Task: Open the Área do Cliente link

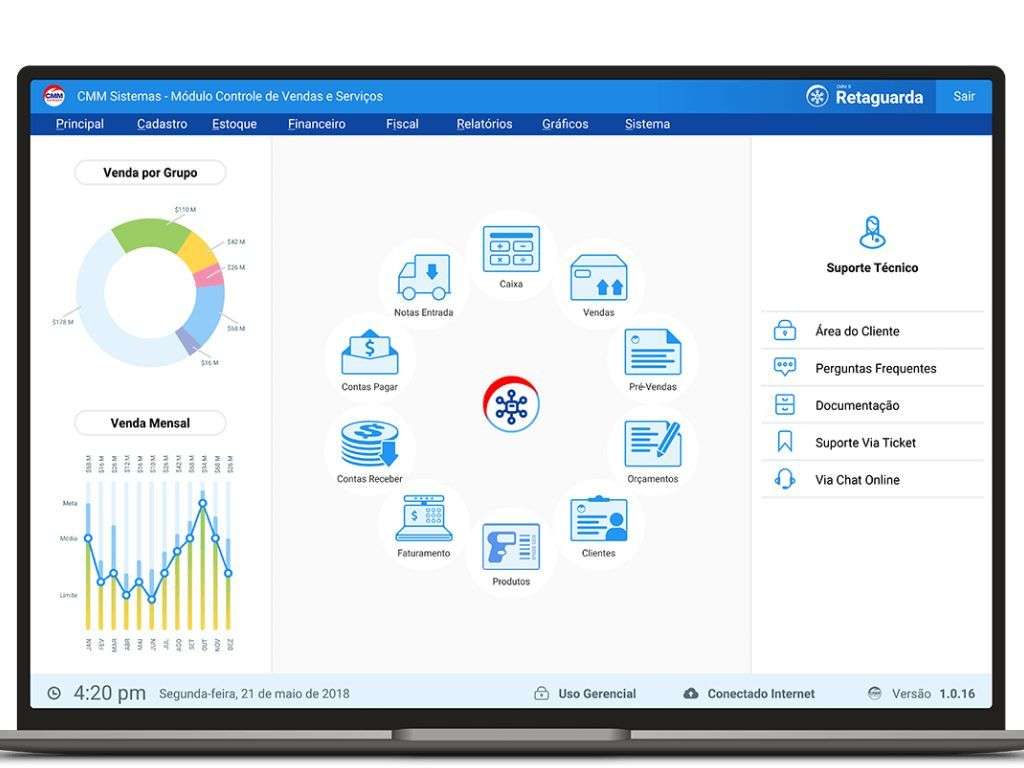Action: pos(857,331)
